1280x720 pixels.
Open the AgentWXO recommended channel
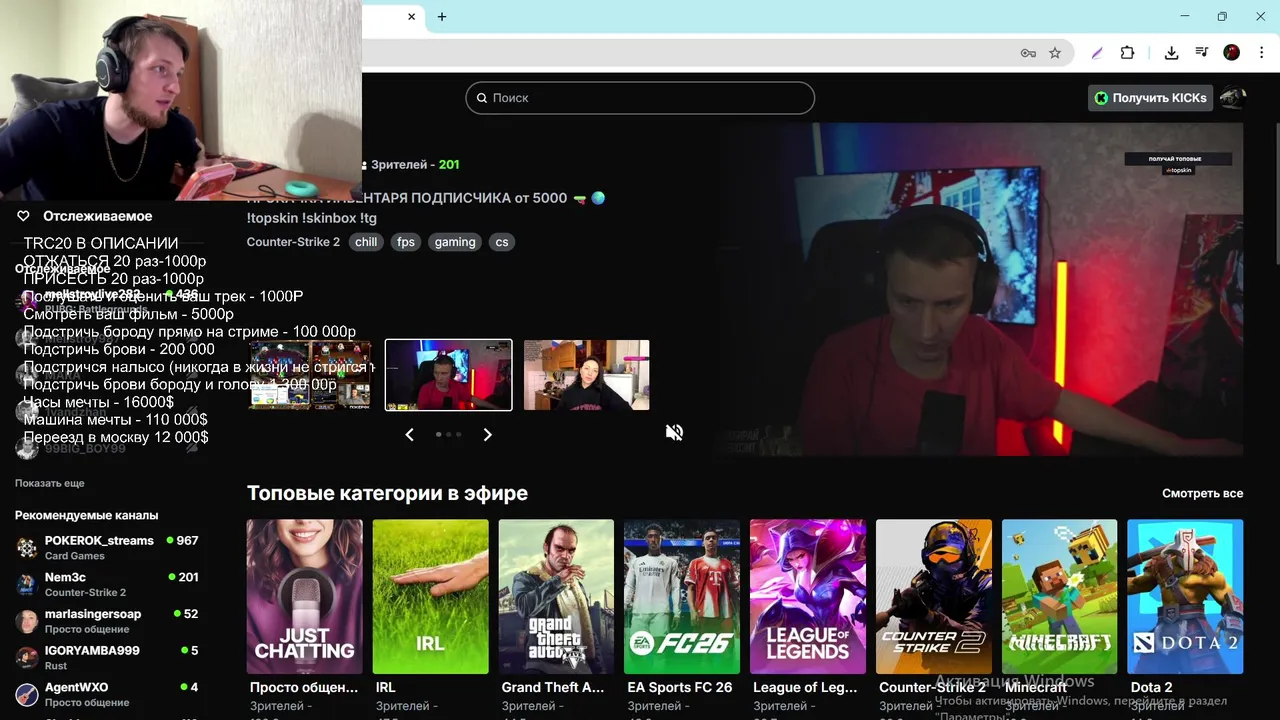(107, 694)
